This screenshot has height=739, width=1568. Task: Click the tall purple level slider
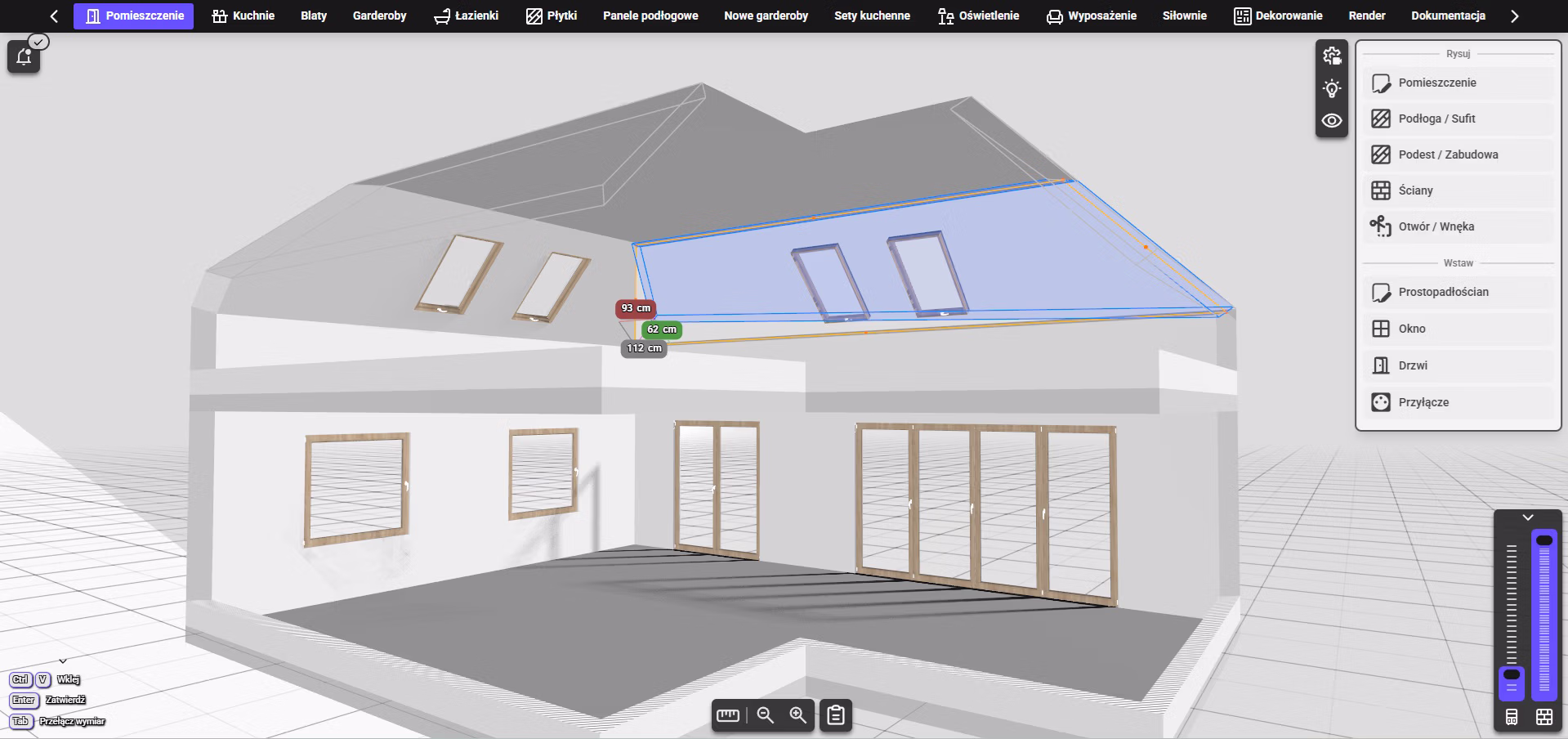[1544, 615]
